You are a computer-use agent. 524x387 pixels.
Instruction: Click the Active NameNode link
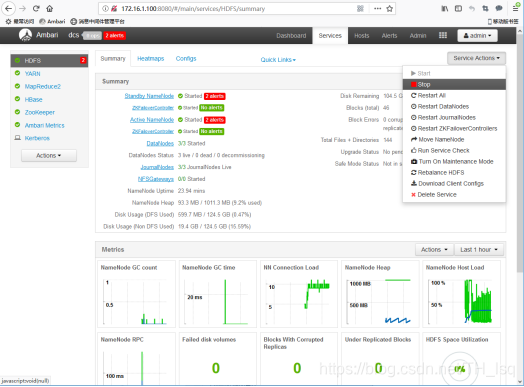(152, 120)
